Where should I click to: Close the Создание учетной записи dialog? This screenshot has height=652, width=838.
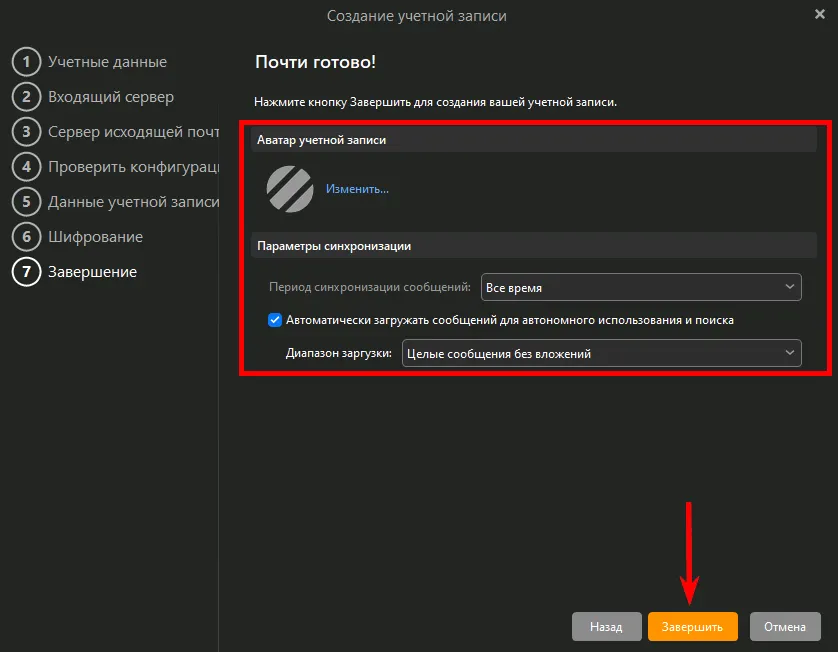pyautogui.click(x=820, y=14)
